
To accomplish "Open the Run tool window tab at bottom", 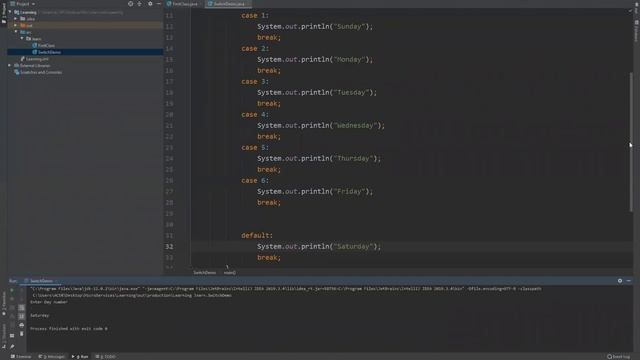I will click(x=80, y=357).
